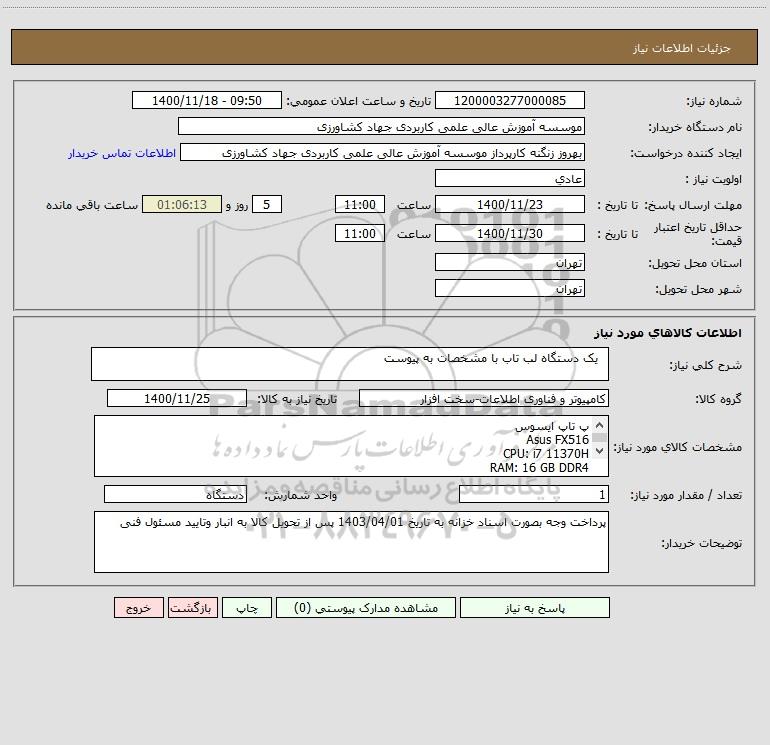Click remaining time countdown 01:06:13
Viewport: 770px width, 745px height.
(x=182, y=204)
